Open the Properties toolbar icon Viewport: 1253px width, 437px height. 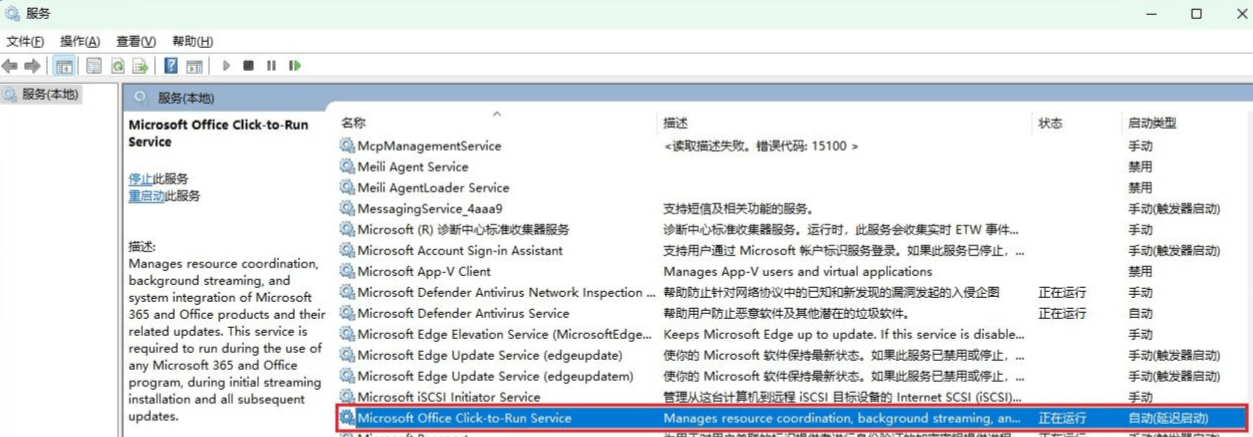point(94,66)
